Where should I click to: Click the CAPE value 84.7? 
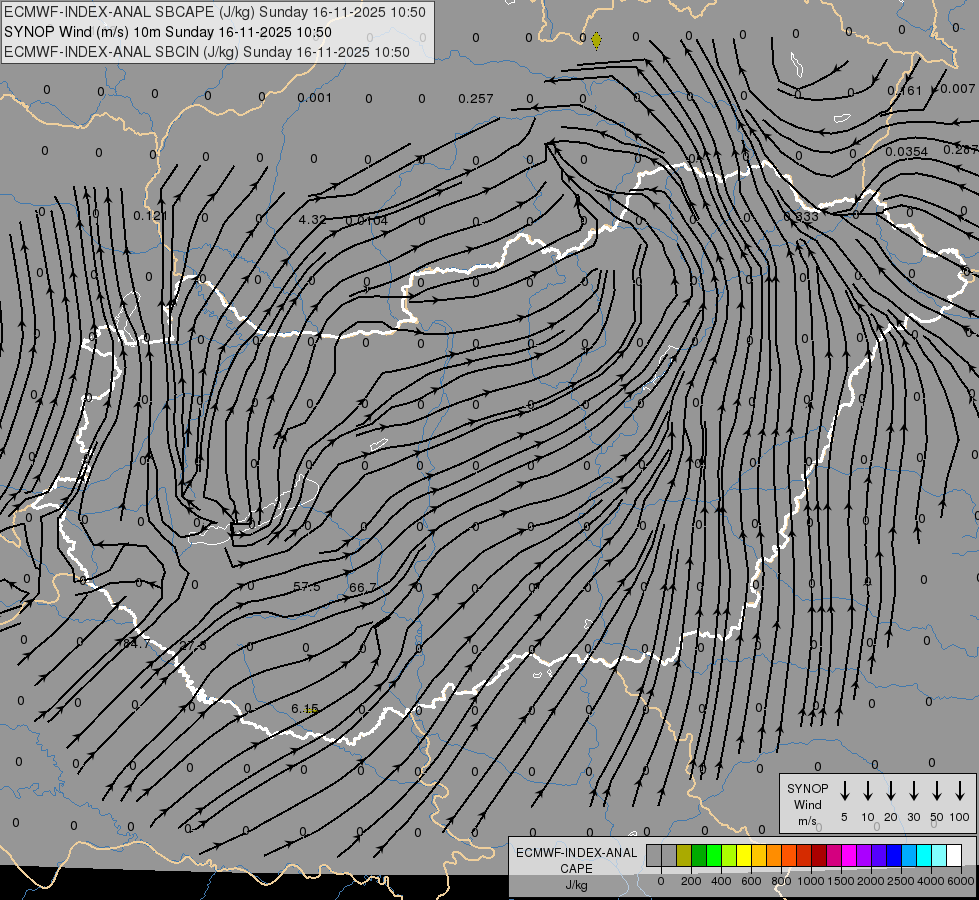point(137,643)
